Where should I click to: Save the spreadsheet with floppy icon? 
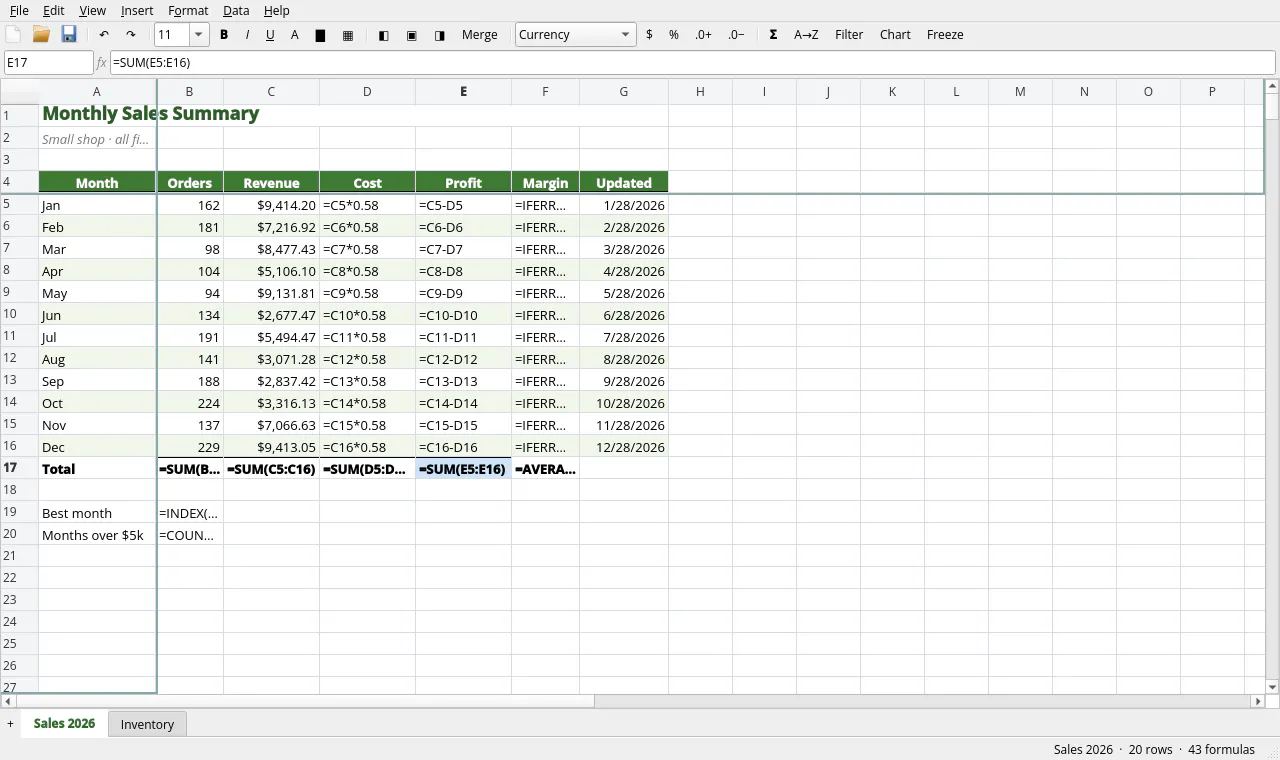tap(69, 35)
